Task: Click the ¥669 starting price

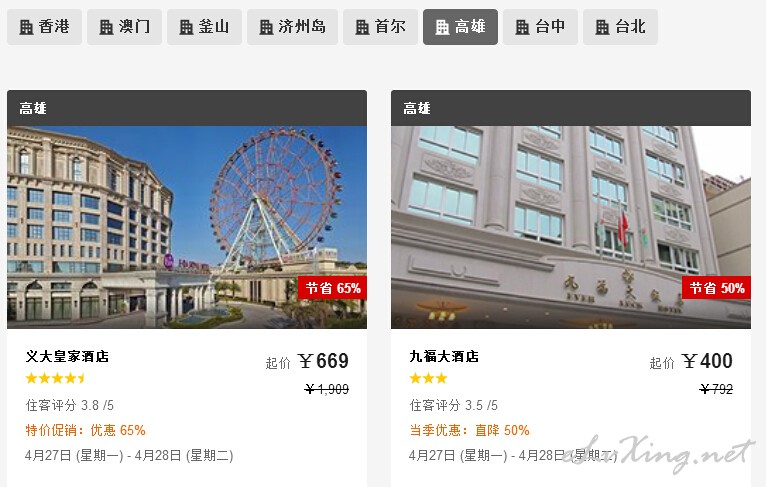Action: click(323, 361)
